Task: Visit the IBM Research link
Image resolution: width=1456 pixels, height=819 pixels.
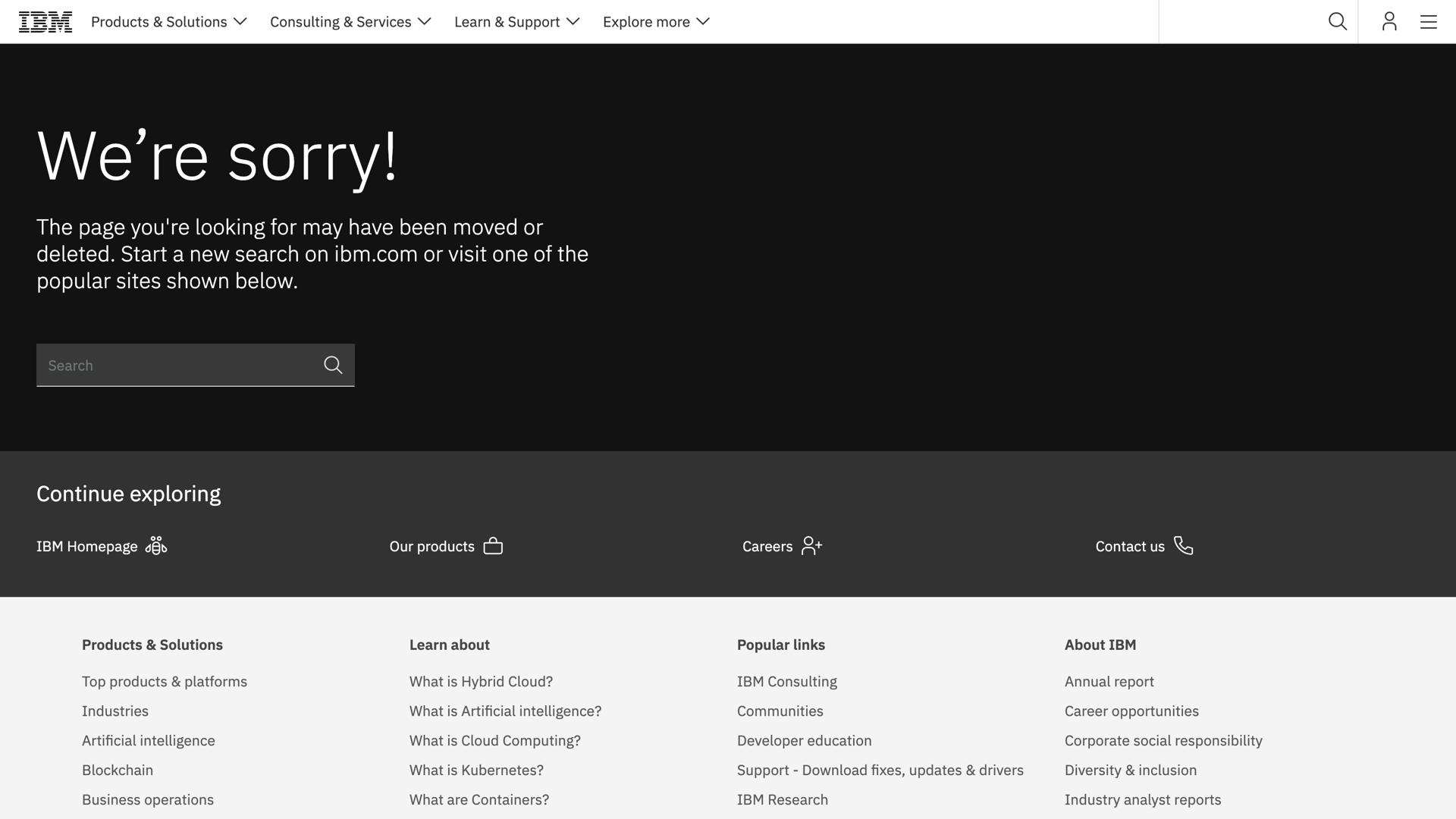Action: point(782,799)
